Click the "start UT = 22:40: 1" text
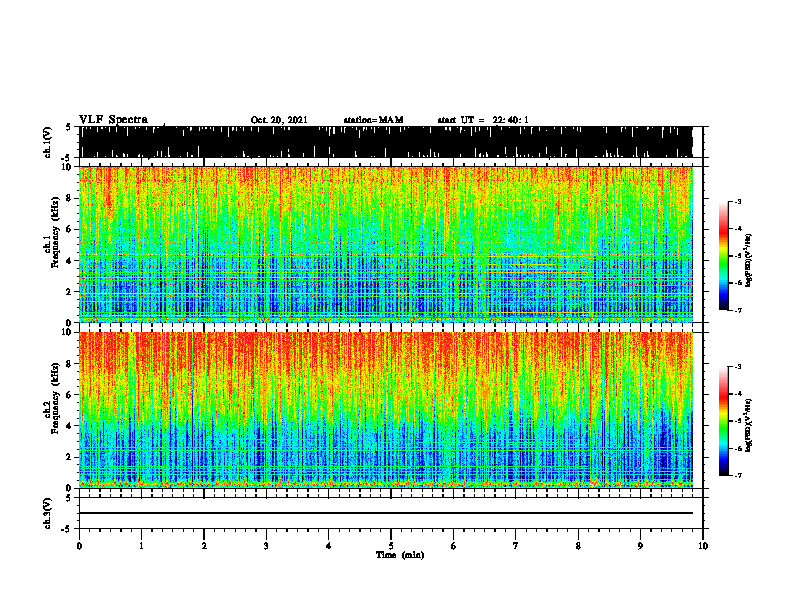The height and width of the screenshot is (612, 792). (483, 120)
